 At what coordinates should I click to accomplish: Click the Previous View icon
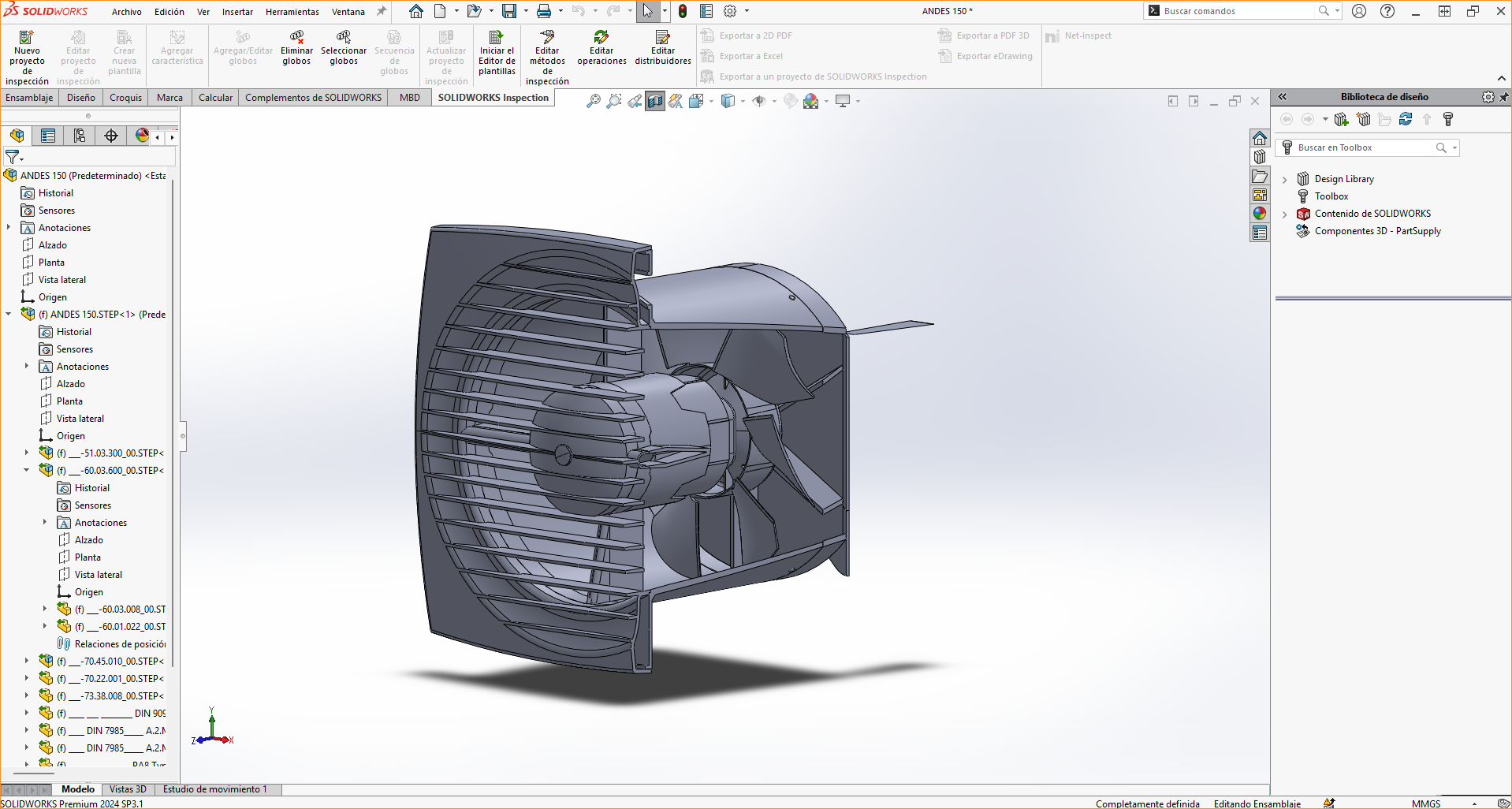point(635,101)
